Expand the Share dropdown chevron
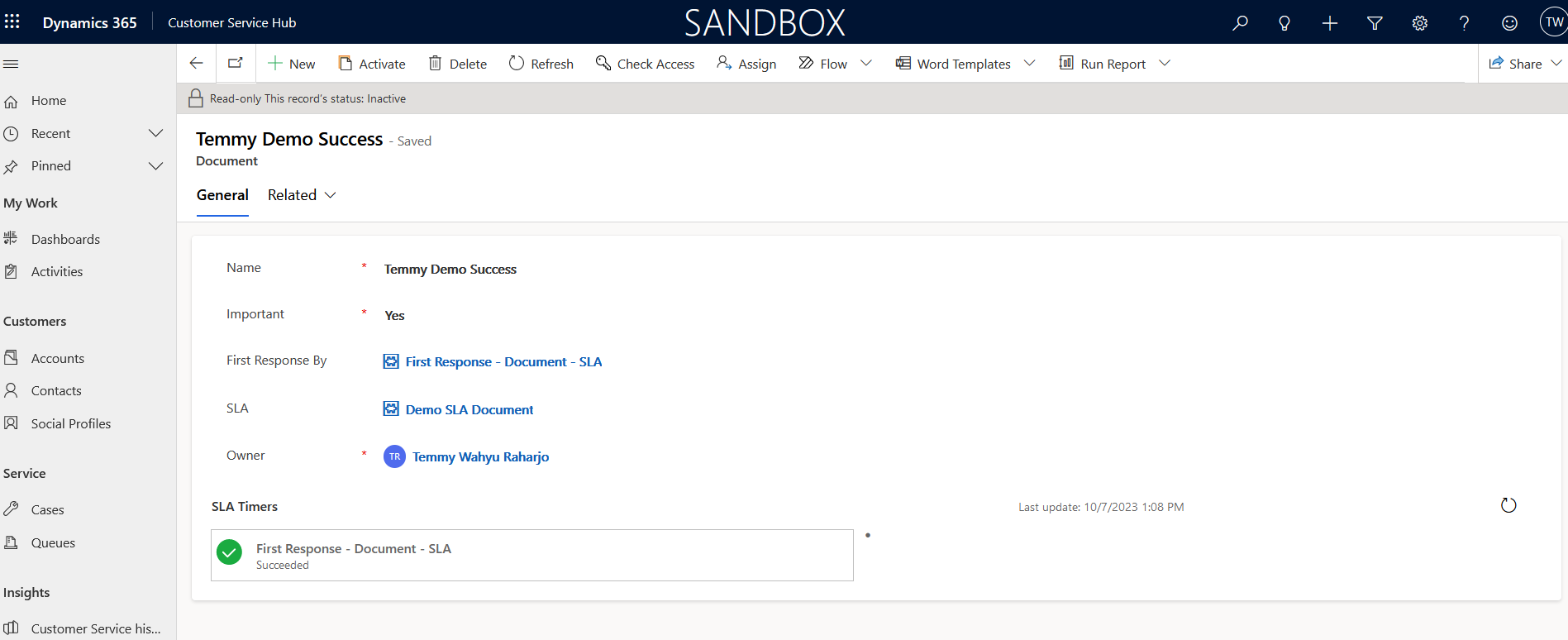 pyautogui.click(x=1556, y=64)
